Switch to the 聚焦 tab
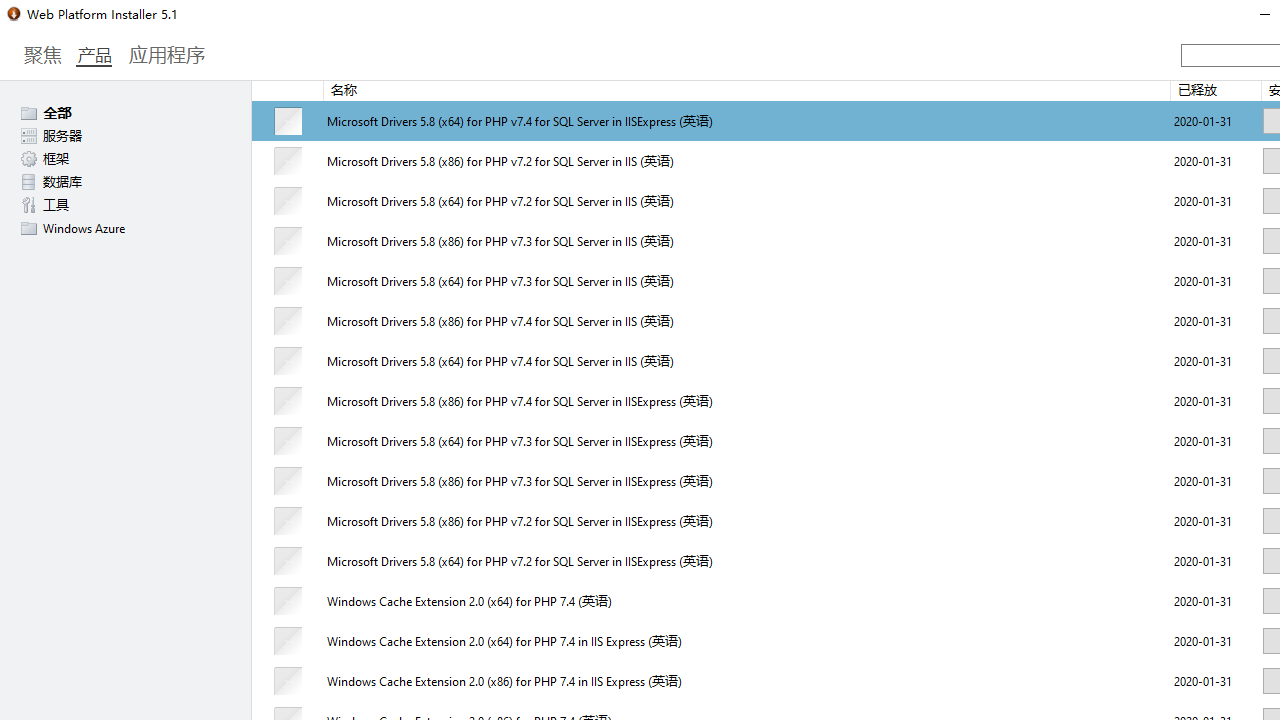The image size is (1280, 720). 42,55
